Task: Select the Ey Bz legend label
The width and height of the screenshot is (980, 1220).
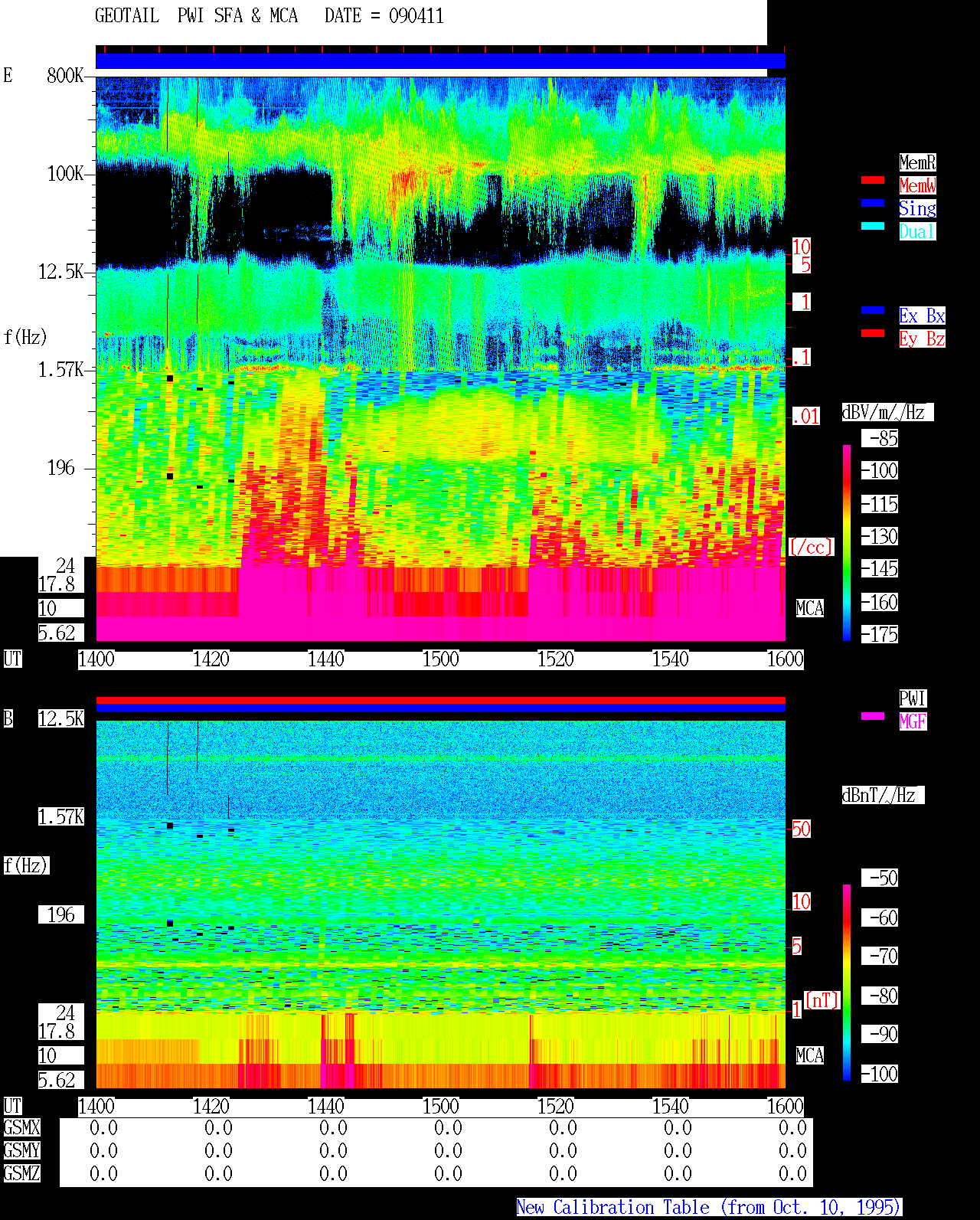Action: [x=922, y=339]
